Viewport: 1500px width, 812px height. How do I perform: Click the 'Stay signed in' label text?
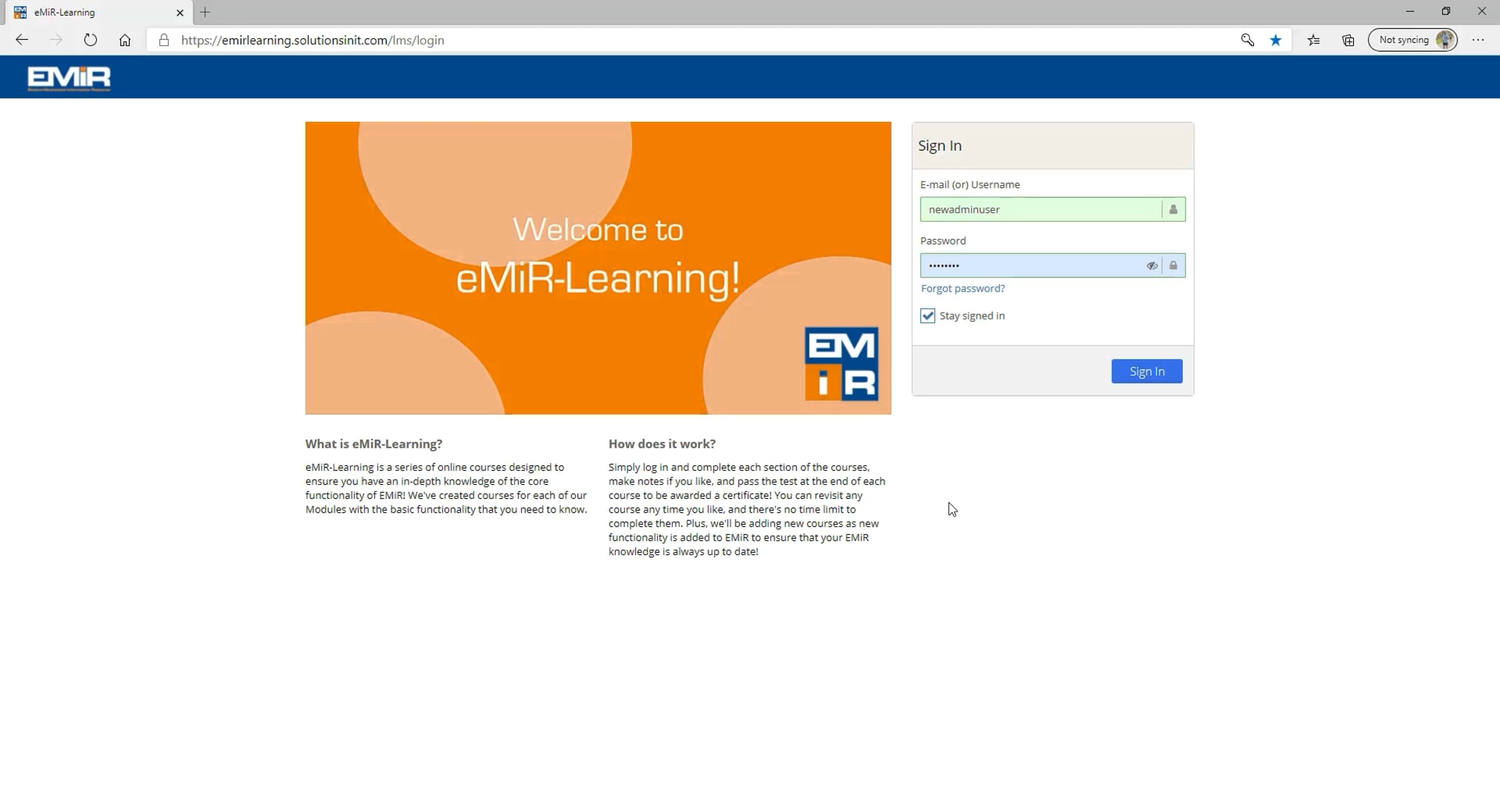[x=972, y=315]
